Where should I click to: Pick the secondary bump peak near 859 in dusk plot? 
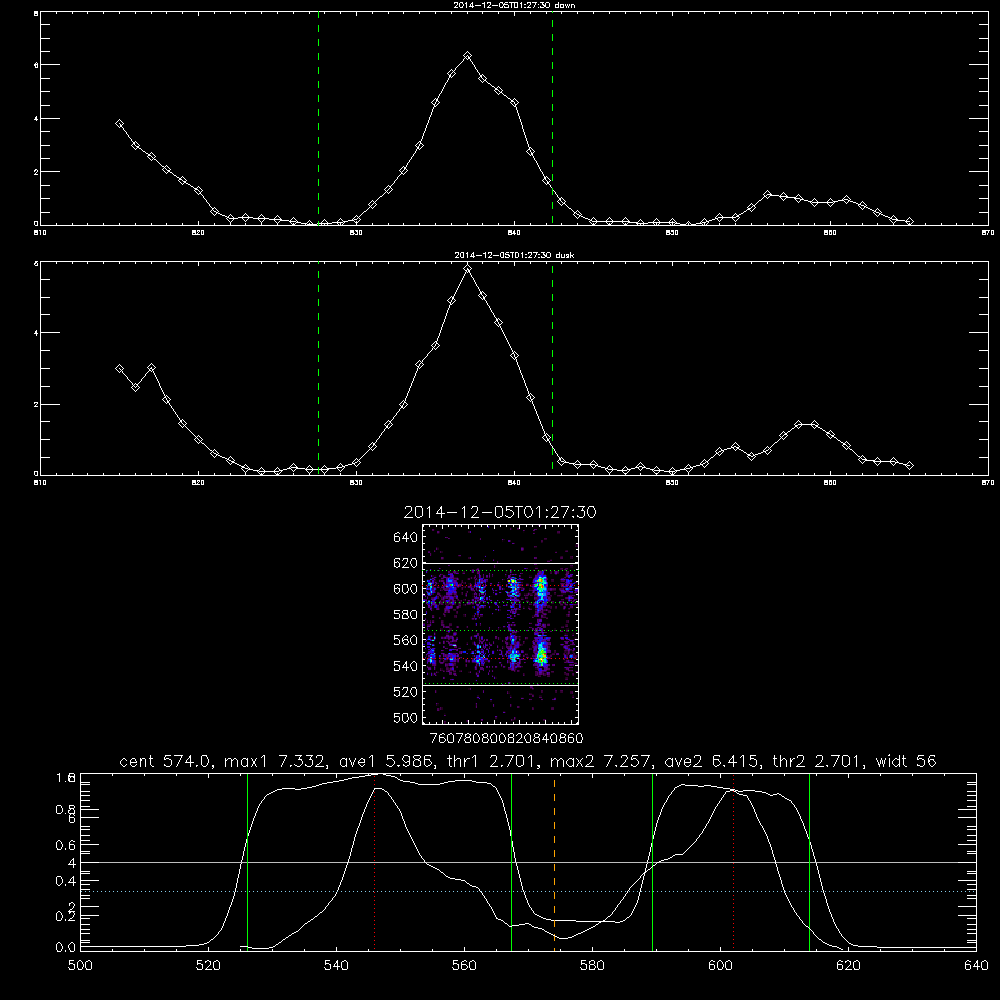click(814, 424)
